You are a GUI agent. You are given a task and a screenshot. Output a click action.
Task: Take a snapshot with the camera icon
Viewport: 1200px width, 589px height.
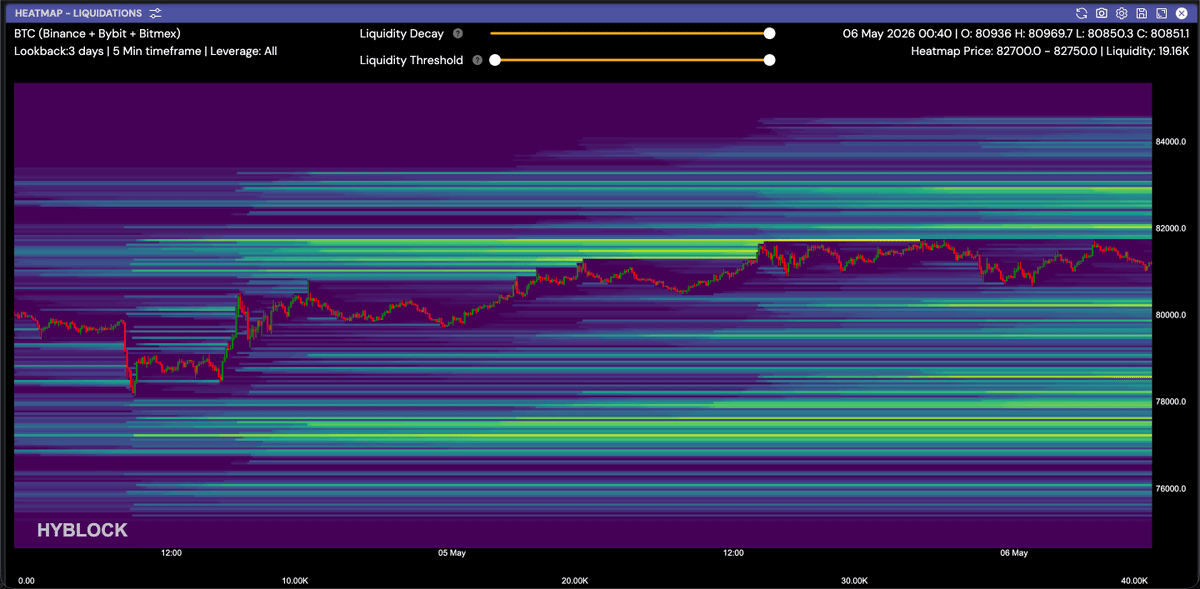(x=1101, y=13)
